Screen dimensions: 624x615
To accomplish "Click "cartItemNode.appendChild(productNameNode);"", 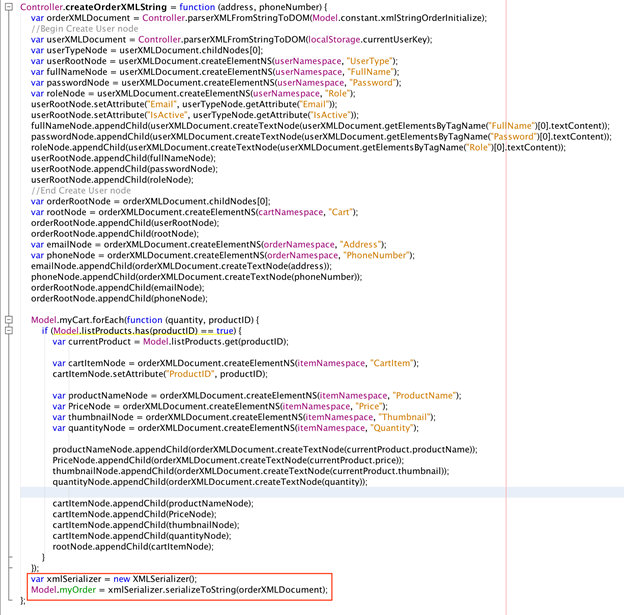I will [153, 503].
